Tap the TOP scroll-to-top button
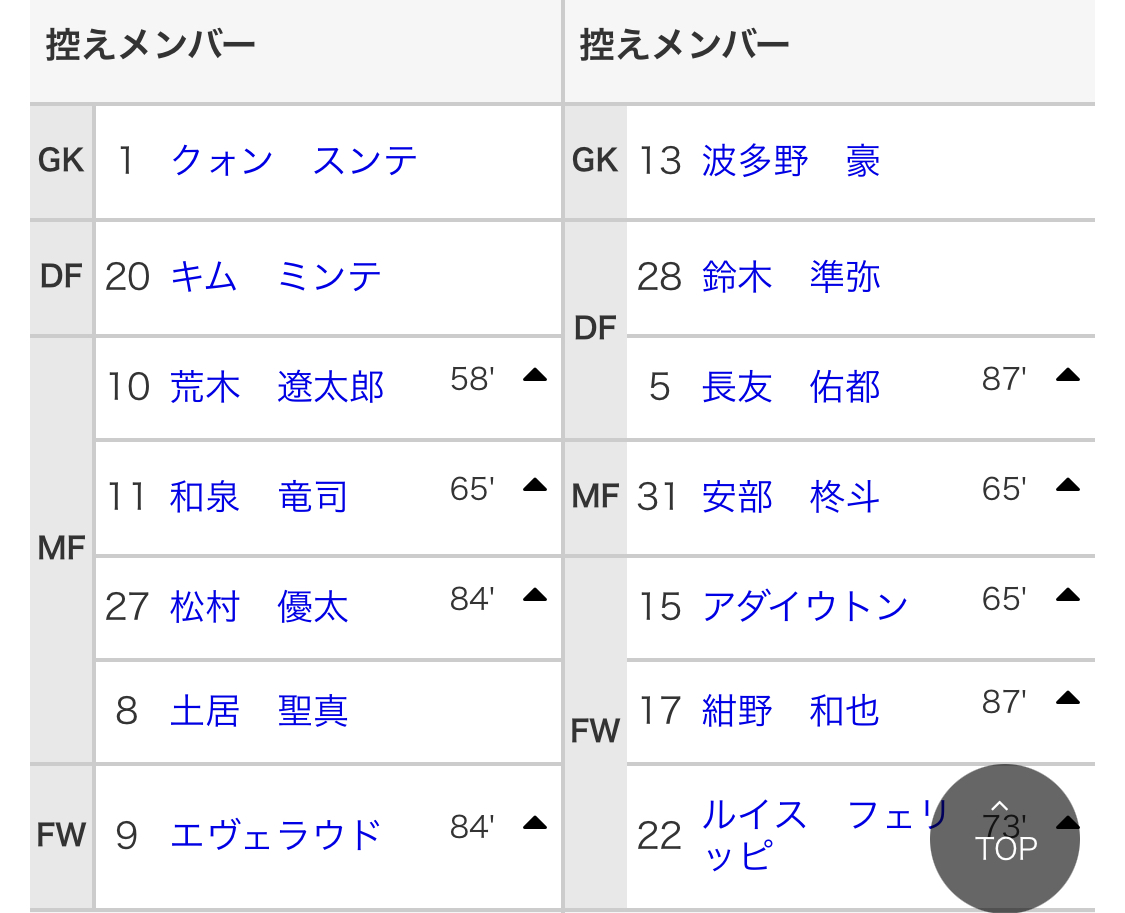 click(x=1005, y=838)
